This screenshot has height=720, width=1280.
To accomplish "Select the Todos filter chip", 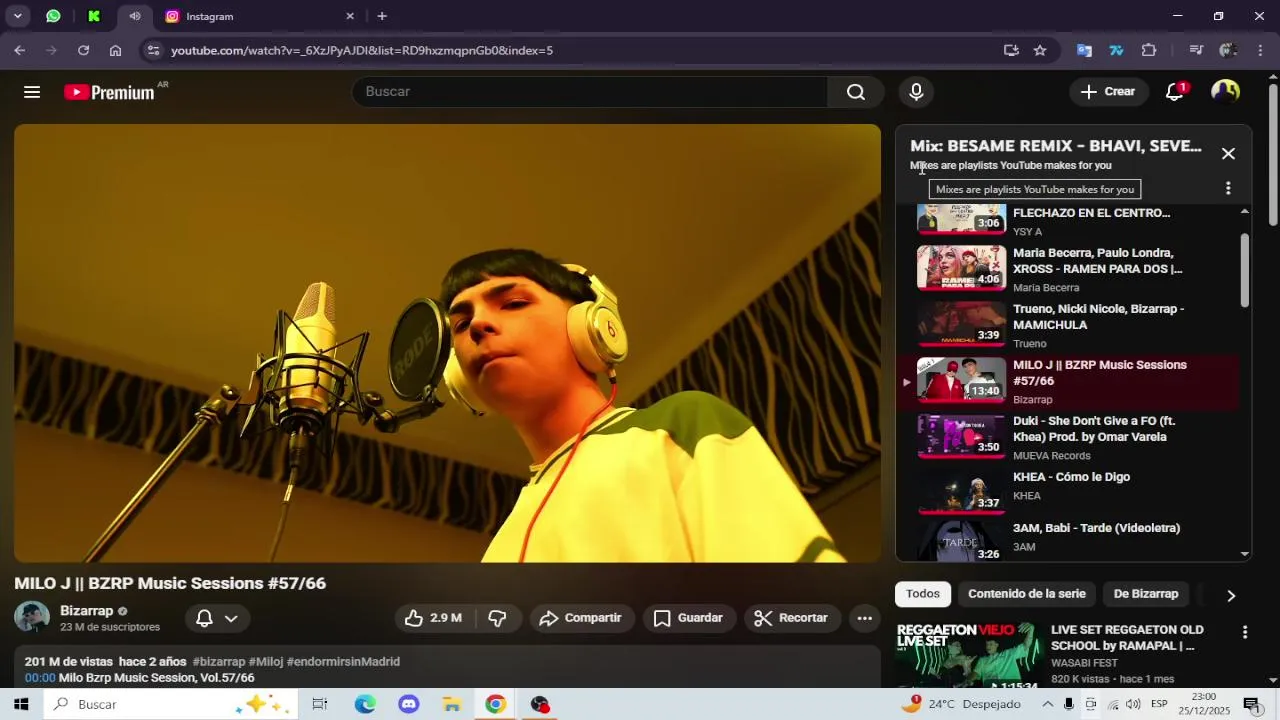I will [923, 594].
